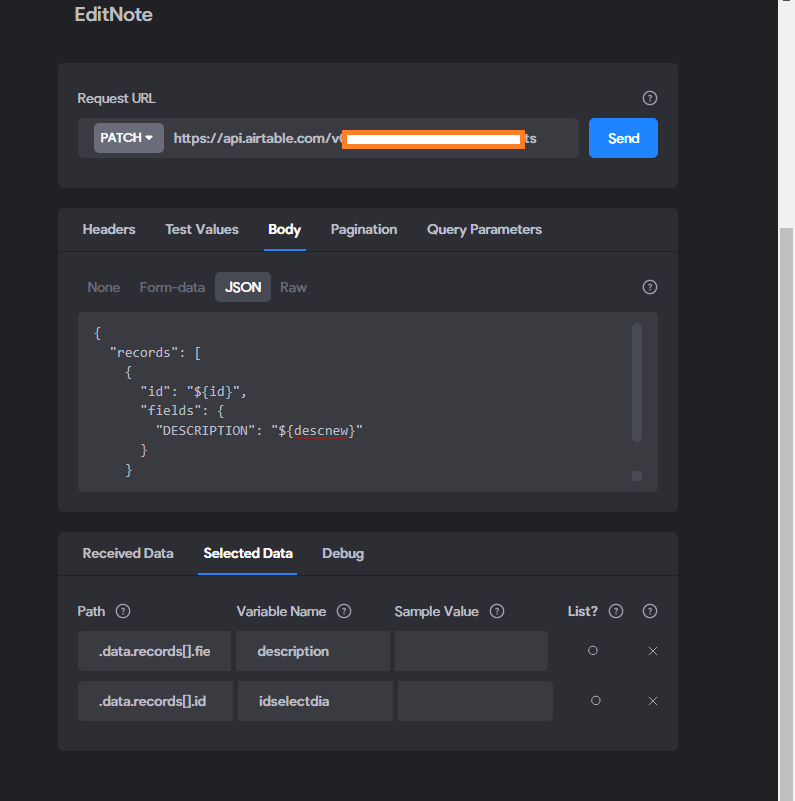795x801 pixels.
Task: Open help icon beside body type options
Action: (649, 287)
